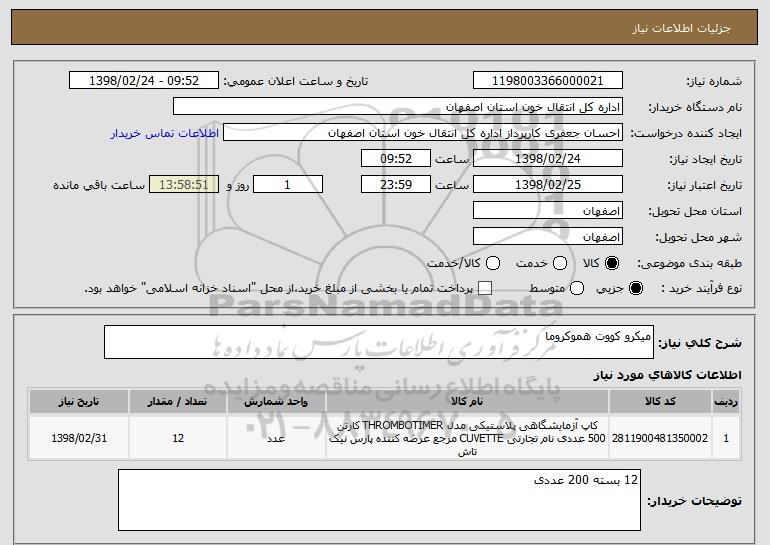Click the ردیف column header
The image size is (770, 545).
[726, 402]
